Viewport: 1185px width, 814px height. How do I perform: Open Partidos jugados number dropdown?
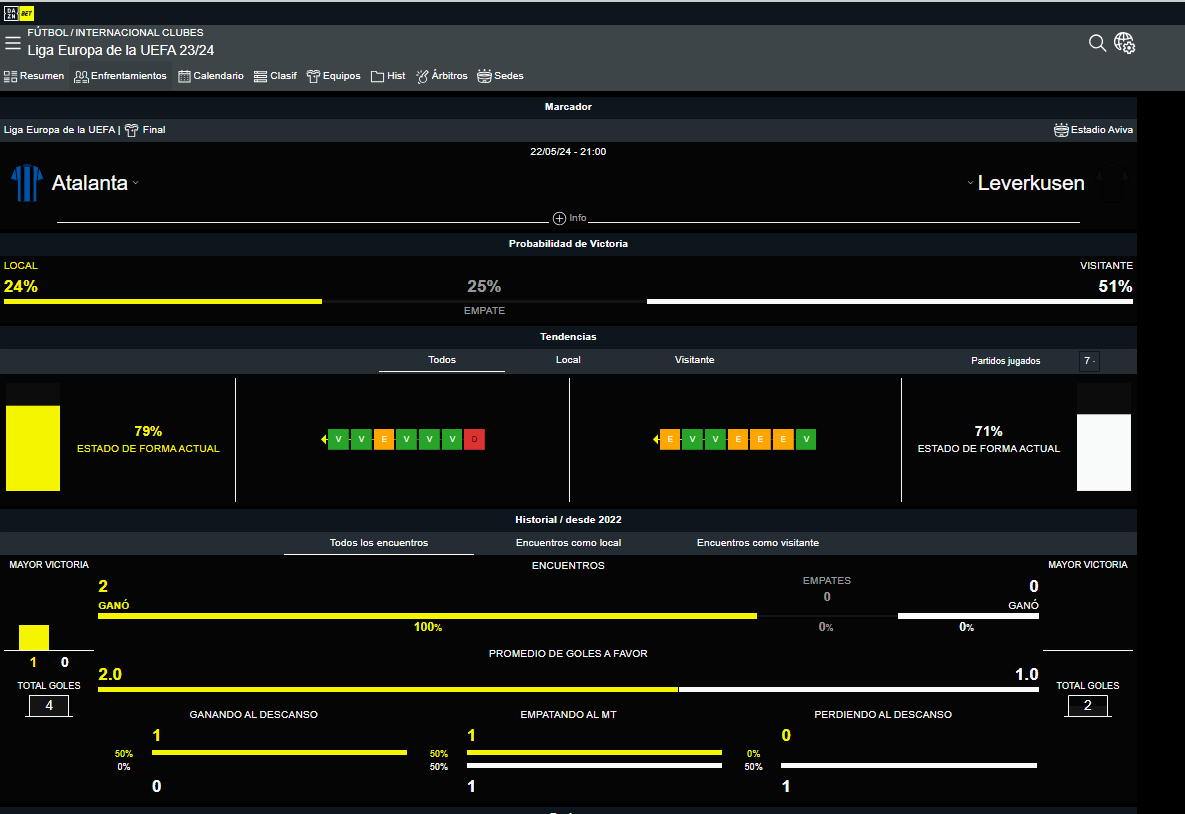point(1089,361)
